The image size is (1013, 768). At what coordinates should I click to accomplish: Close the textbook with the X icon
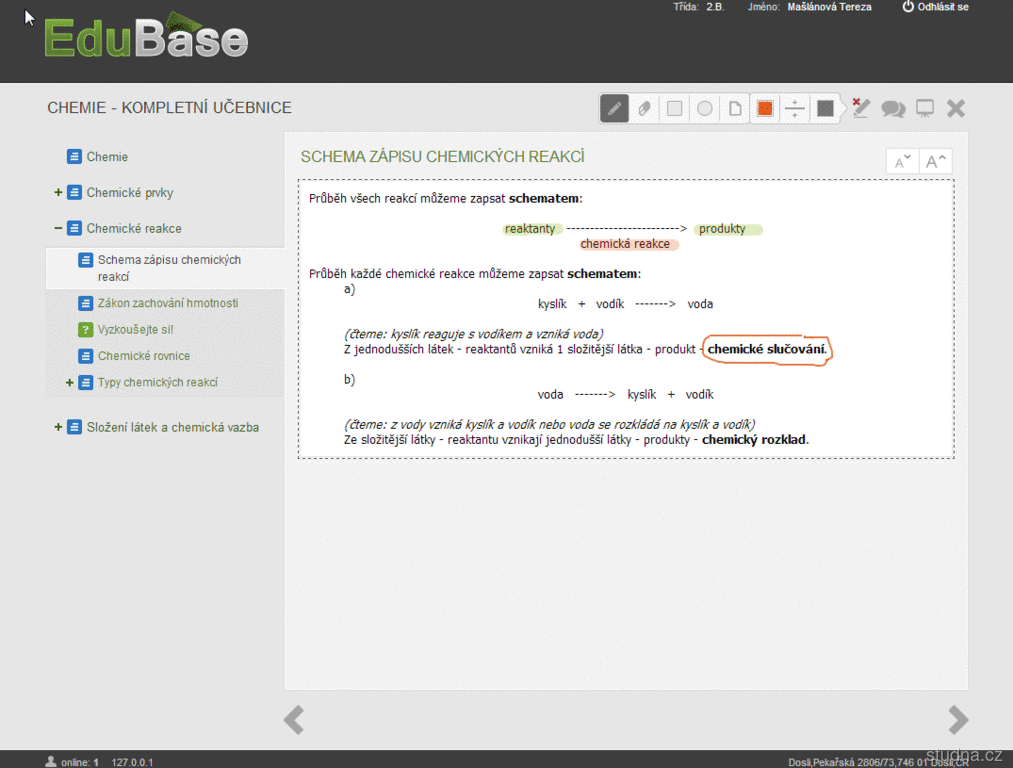pos(956,109)
